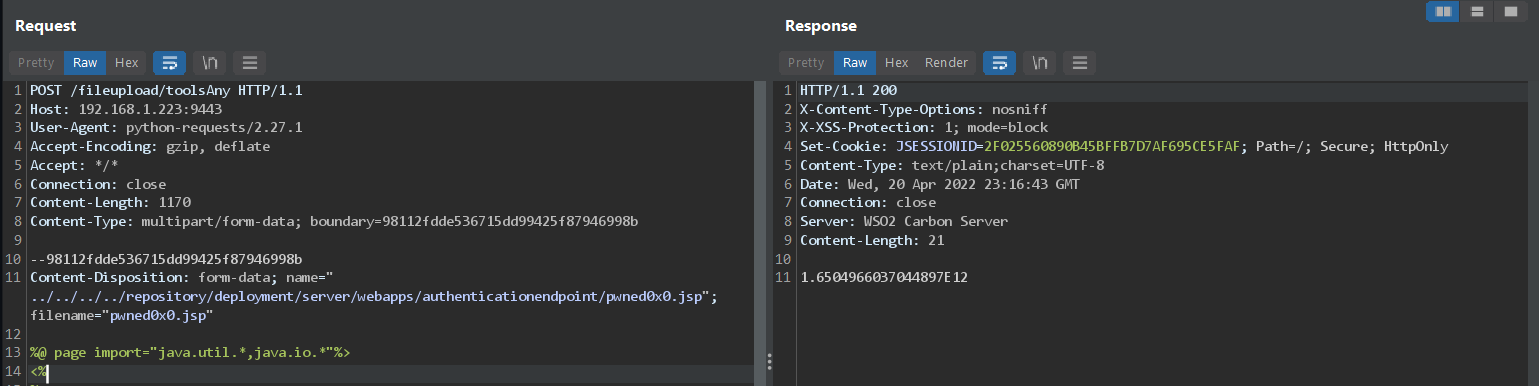Toggle show non-printable chars (\n) in Response

point(1040,62)
